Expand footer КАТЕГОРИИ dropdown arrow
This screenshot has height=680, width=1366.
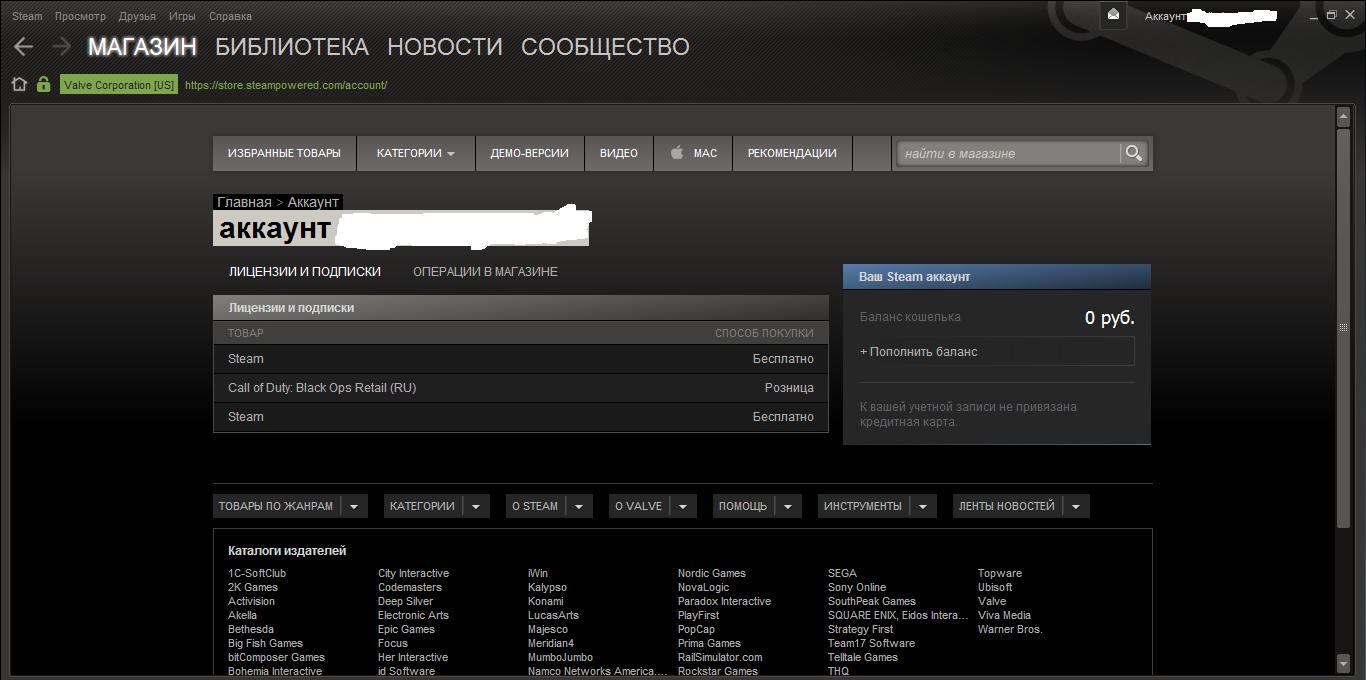476,506
